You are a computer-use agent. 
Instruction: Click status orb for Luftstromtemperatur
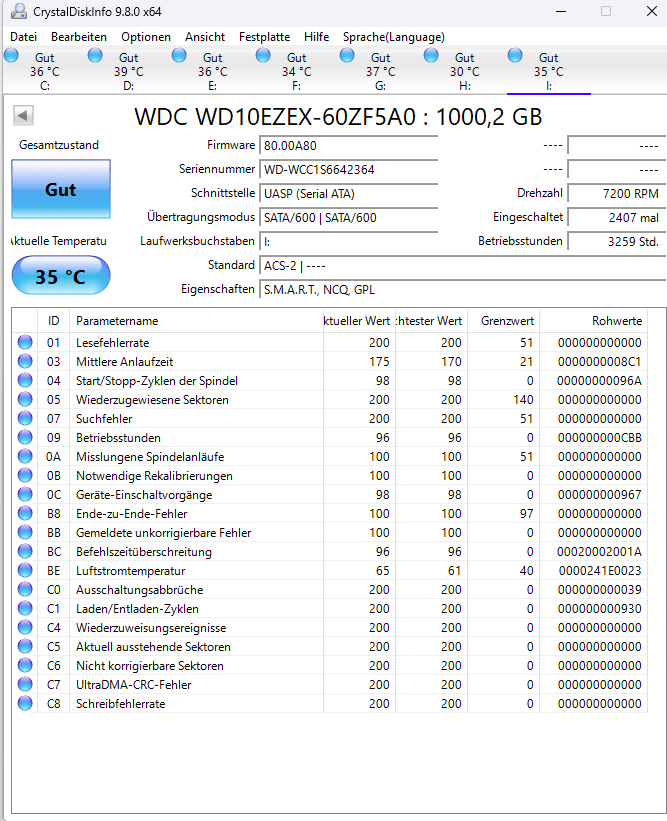[25, 570]
